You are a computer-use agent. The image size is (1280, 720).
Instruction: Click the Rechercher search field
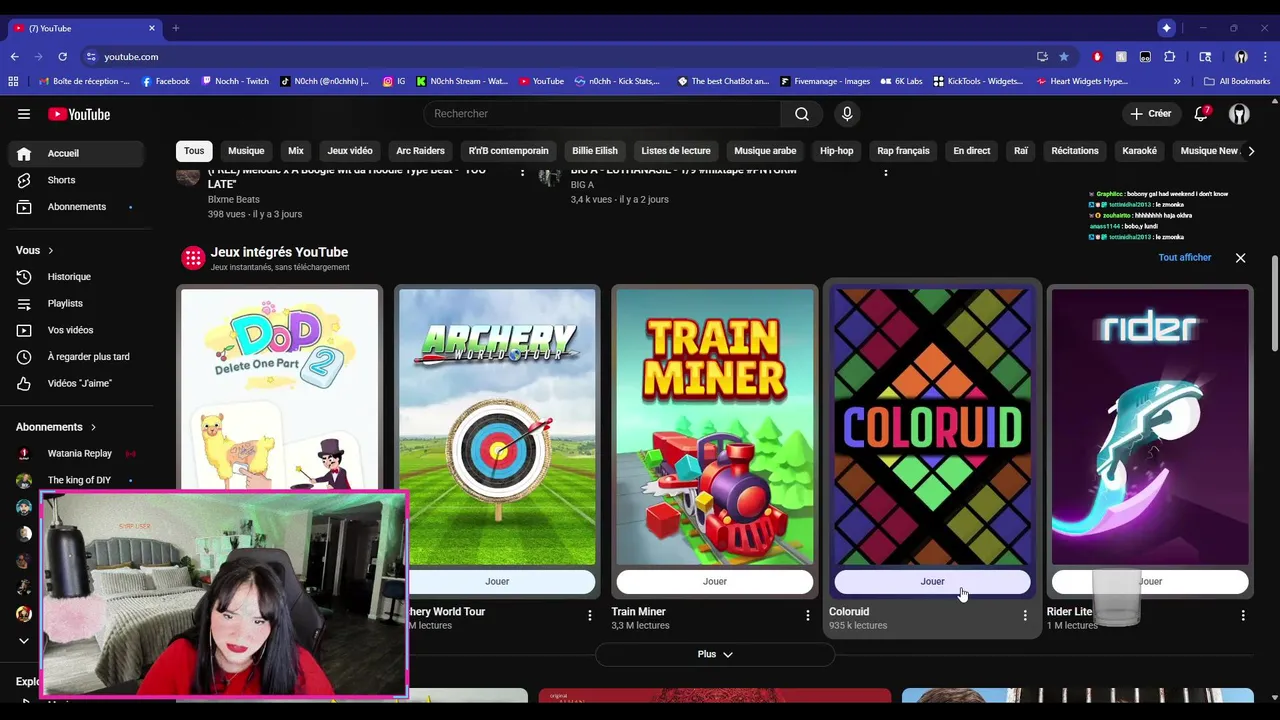point(602,114)
